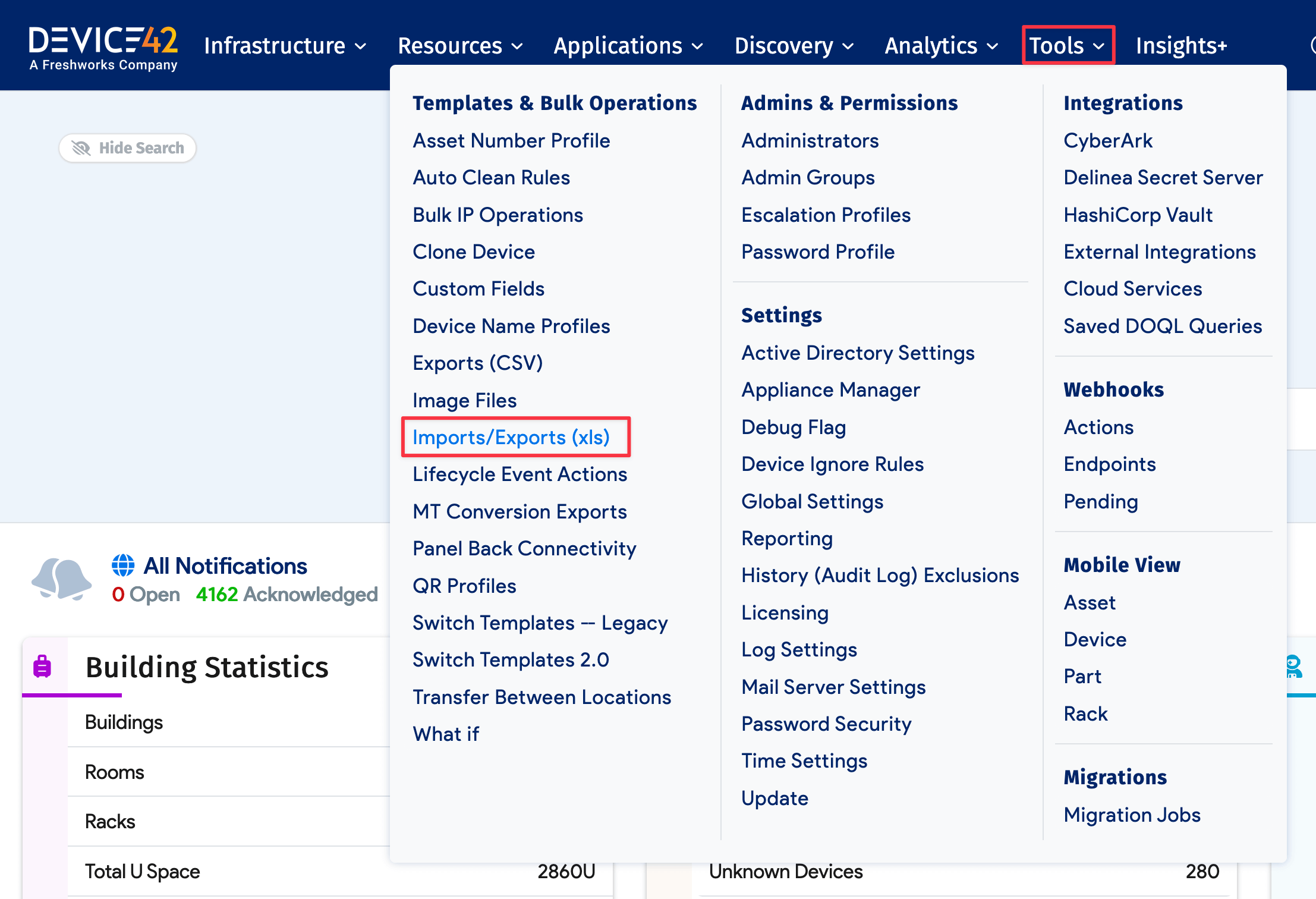Image resolution: width=1316 pixels, height=899 pixels.
Task: Click the All Notifications link
Action: pos(225,566)
